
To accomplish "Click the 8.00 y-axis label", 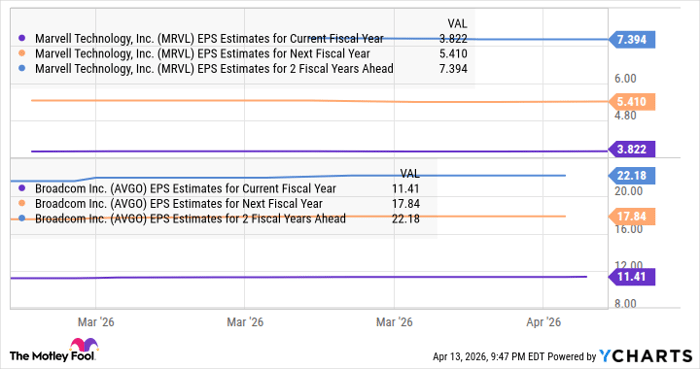I will coord(625,304).
